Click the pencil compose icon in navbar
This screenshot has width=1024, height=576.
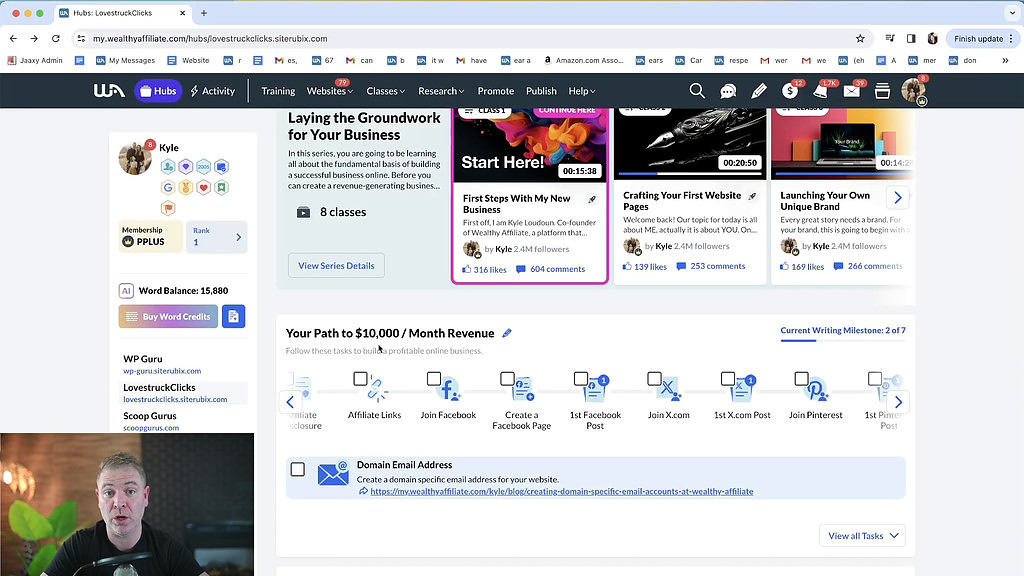coord(758,91)
